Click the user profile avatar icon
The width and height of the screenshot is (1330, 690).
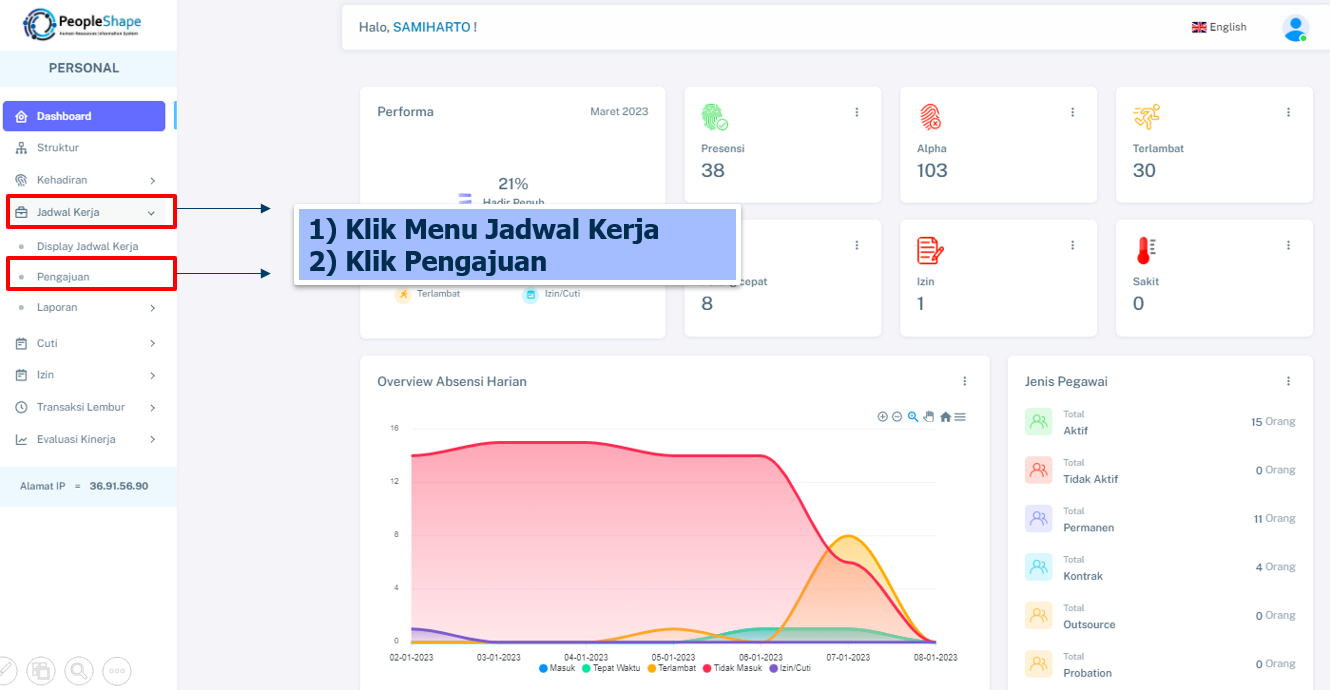(x=1295, y=28)
